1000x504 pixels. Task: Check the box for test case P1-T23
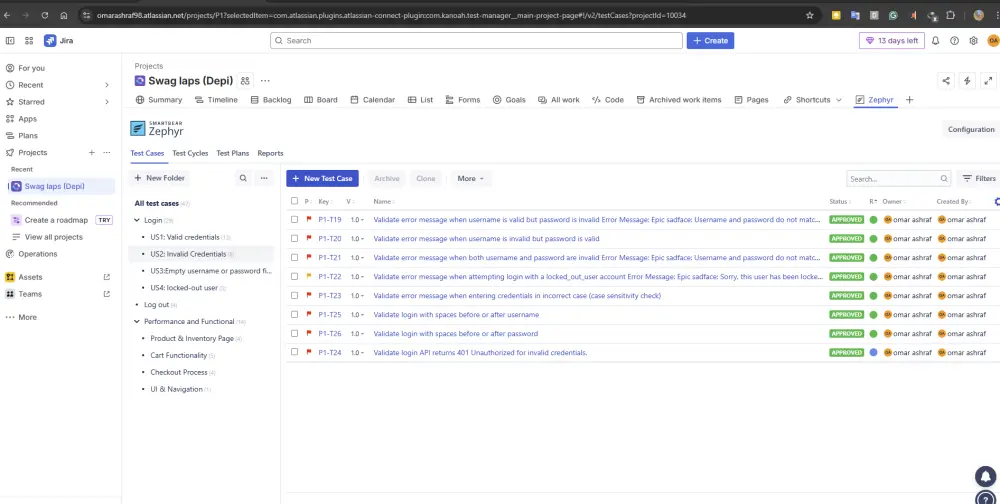click(294, 295)
